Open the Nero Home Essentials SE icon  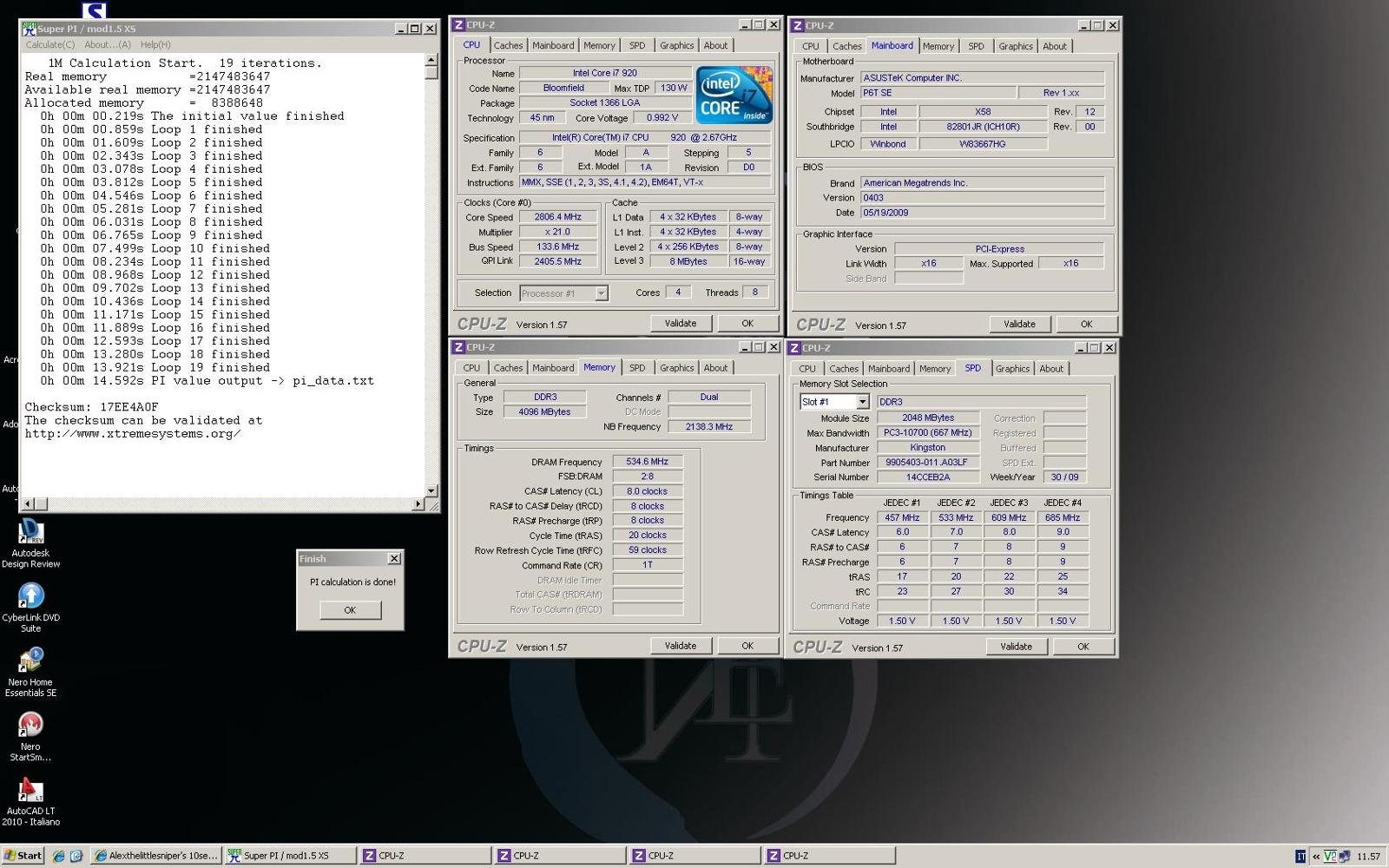(30, 673)
